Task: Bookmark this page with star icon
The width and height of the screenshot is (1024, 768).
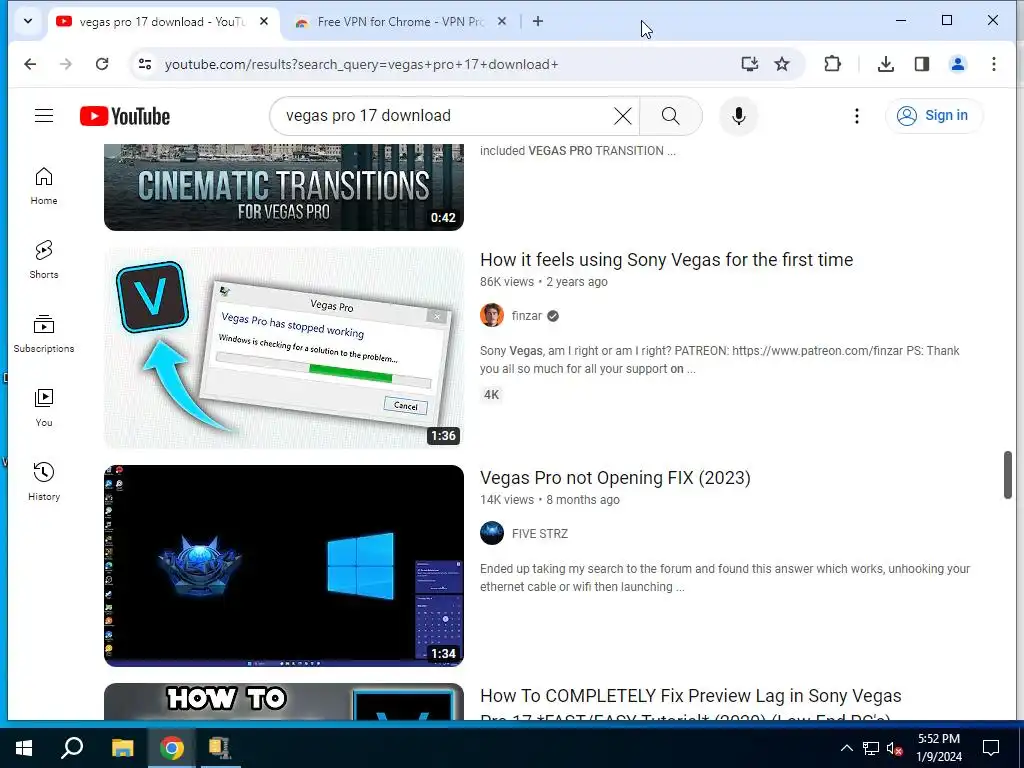Action: 782,64
